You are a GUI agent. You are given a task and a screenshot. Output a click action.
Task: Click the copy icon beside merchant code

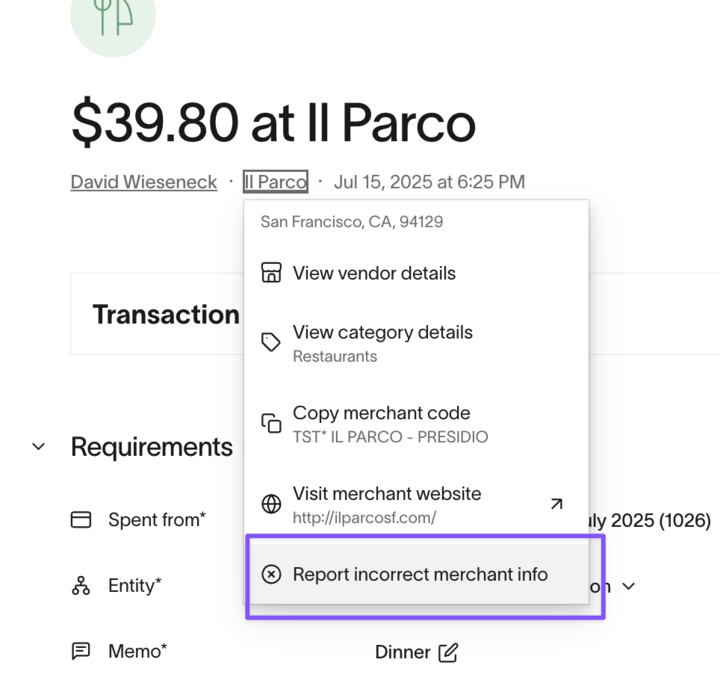(x=271, y=423)
